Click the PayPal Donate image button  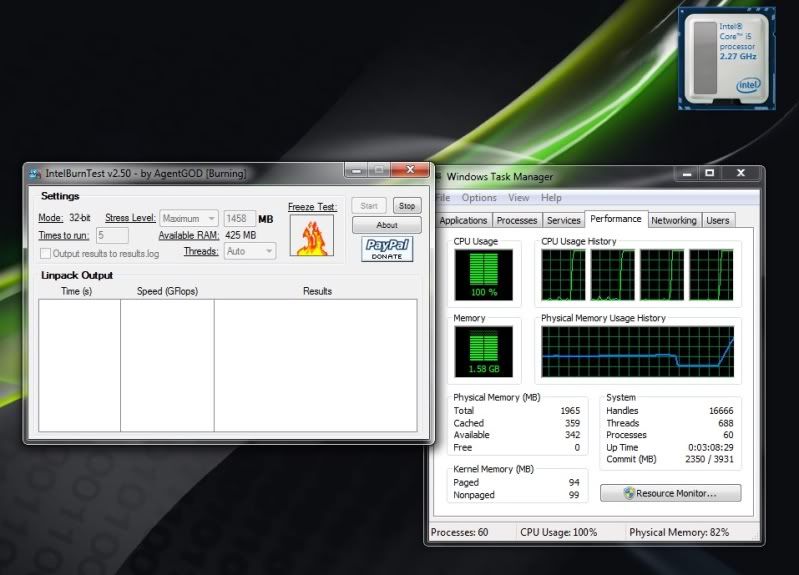click(387, 249)
